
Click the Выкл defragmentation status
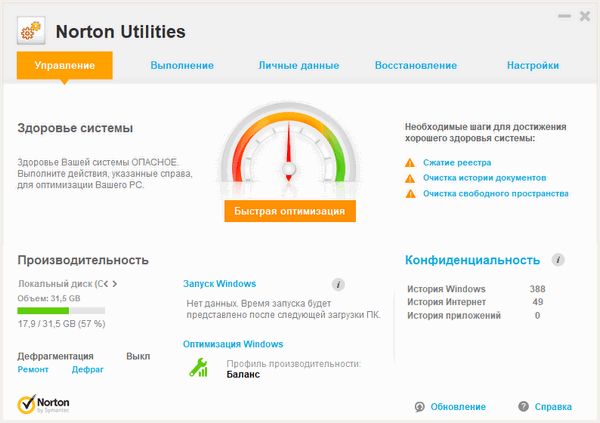pos(138,356)
